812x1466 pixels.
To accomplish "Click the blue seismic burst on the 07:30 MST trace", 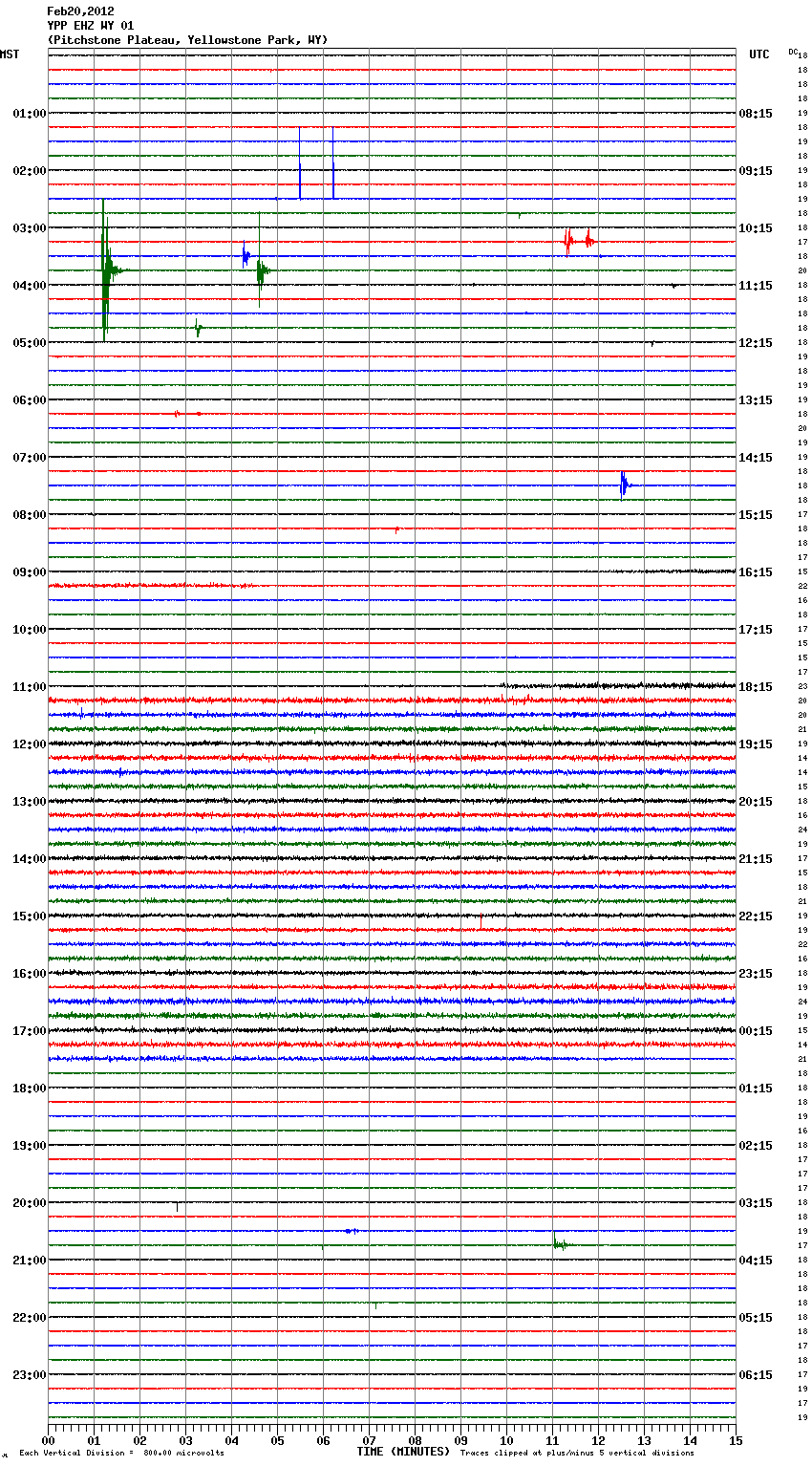I will tap(625, 485).
